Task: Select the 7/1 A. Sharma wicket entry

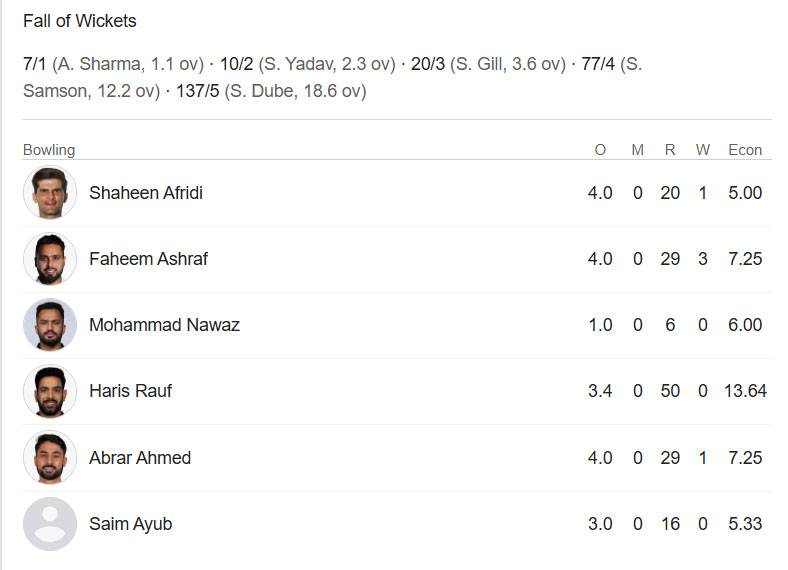Action: pyautogui.click(x=114, y=64)
